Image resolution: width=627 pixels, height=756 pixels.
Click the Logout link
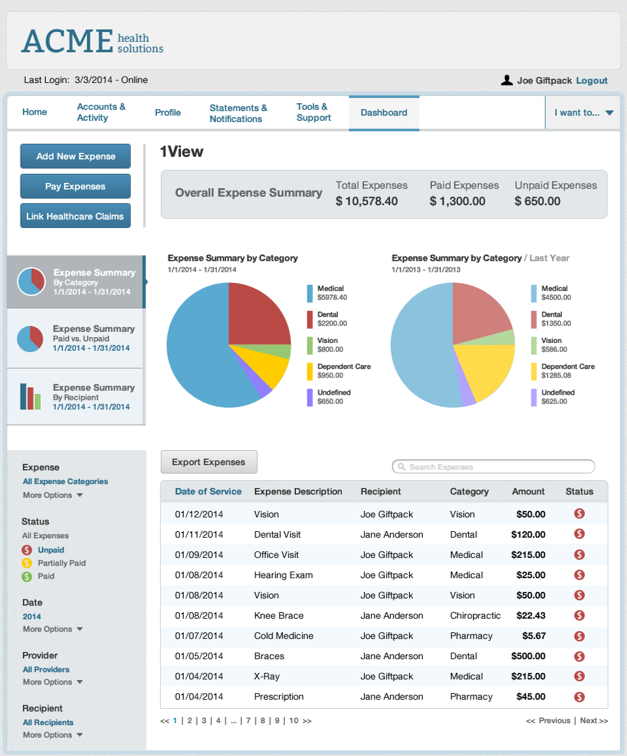click(591, 81)
